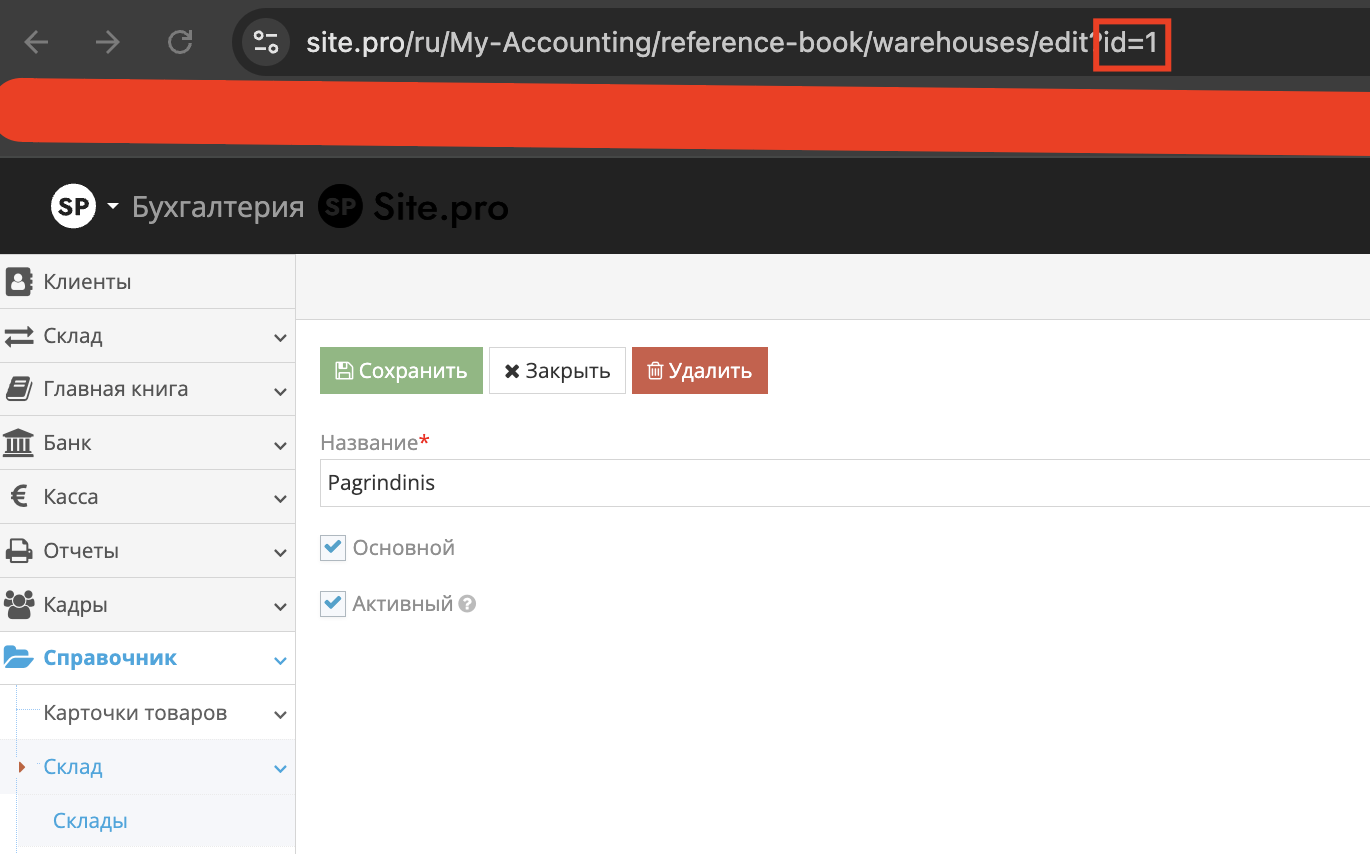This screenshot has width=1370, height=854.
Task: Open the SP account dropdown arrow
Action: (x=113, y=207)
